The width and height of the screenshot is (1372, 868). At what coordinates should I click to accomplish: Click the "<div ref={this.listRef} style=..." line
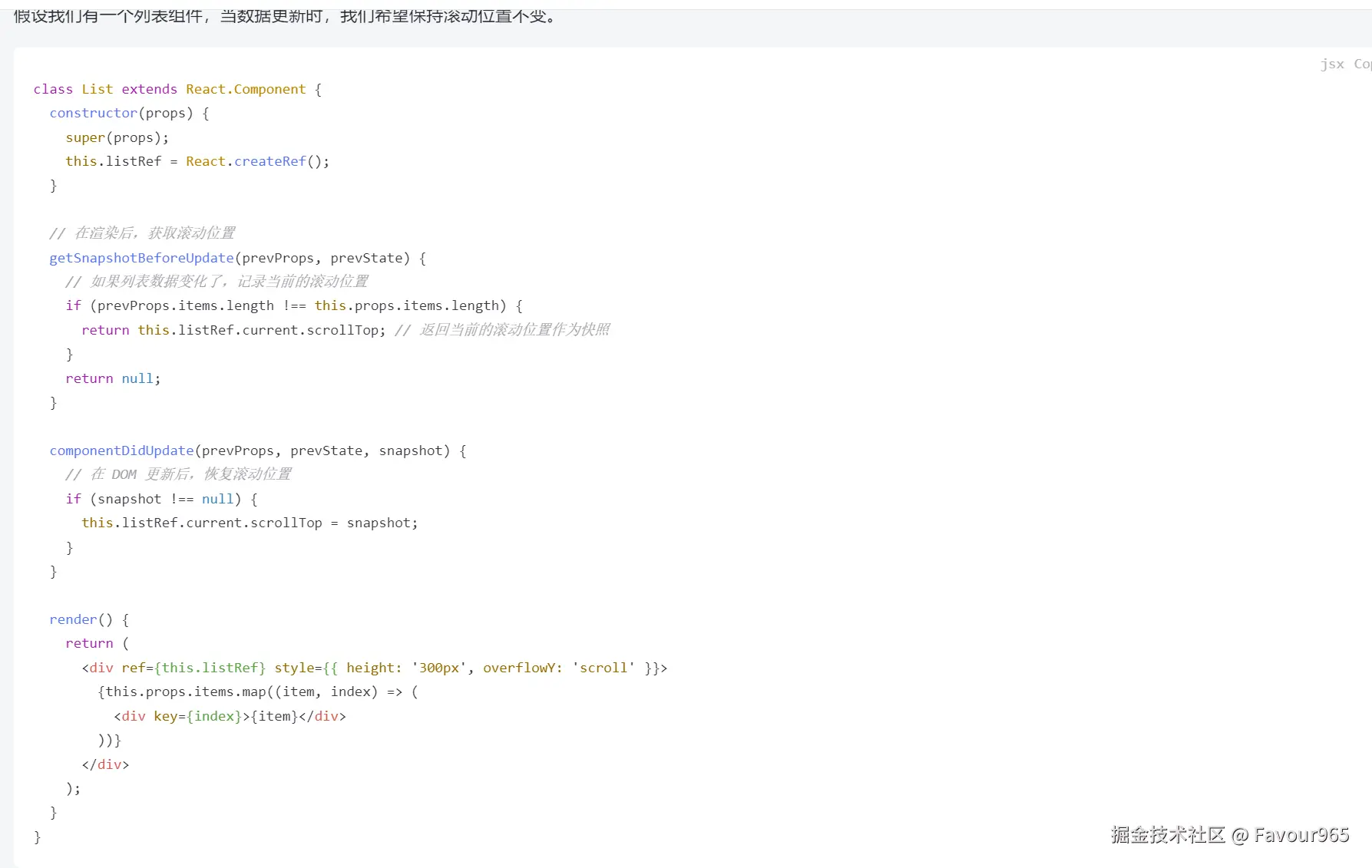375,668
